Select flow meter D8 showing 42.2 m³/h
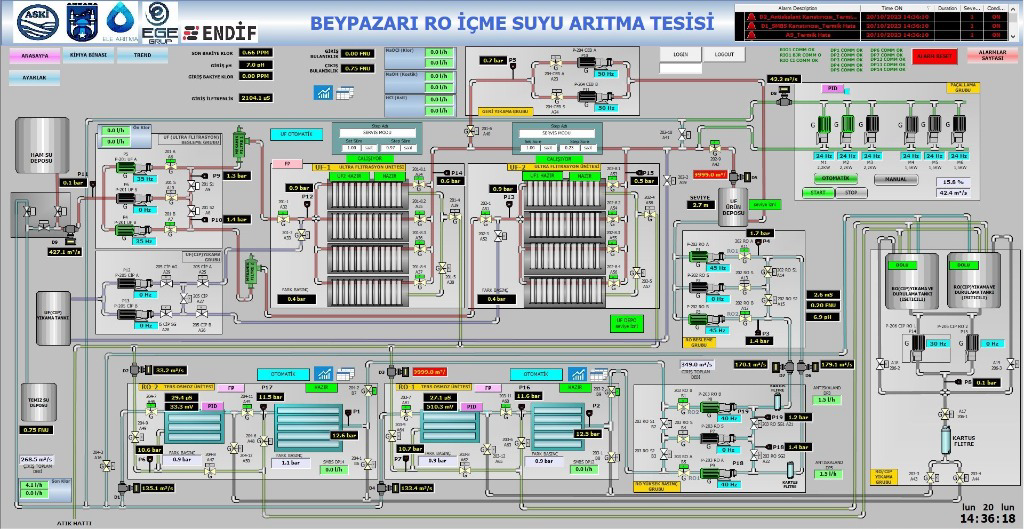The height and width of the screenshot is (529, 1024). 783,98
